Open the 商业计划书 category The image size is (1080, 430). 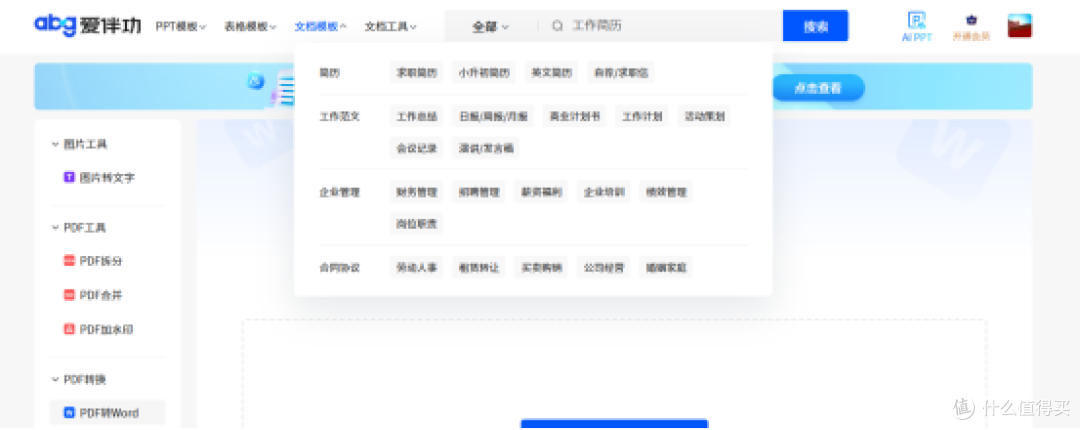tap(574, 116)
